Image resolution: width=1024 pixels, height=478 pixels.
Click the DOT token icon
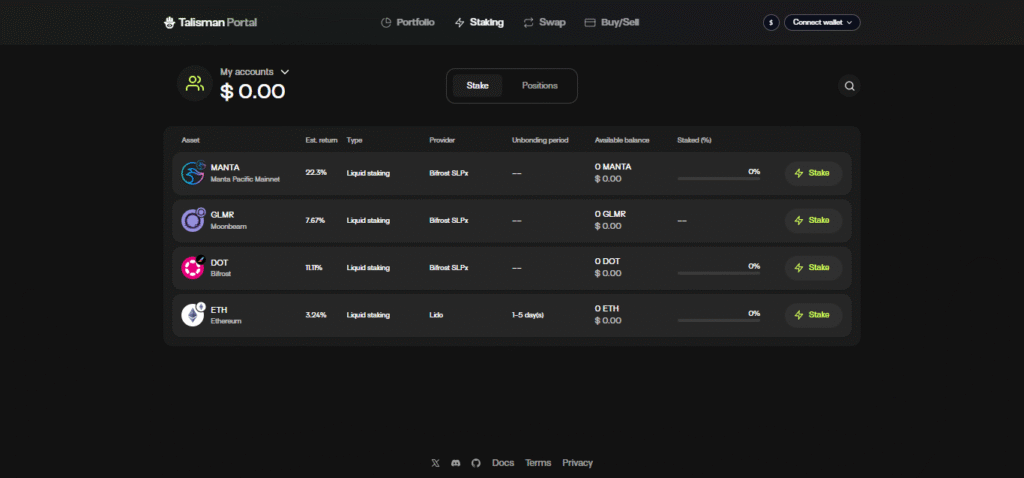coord(192,267)
